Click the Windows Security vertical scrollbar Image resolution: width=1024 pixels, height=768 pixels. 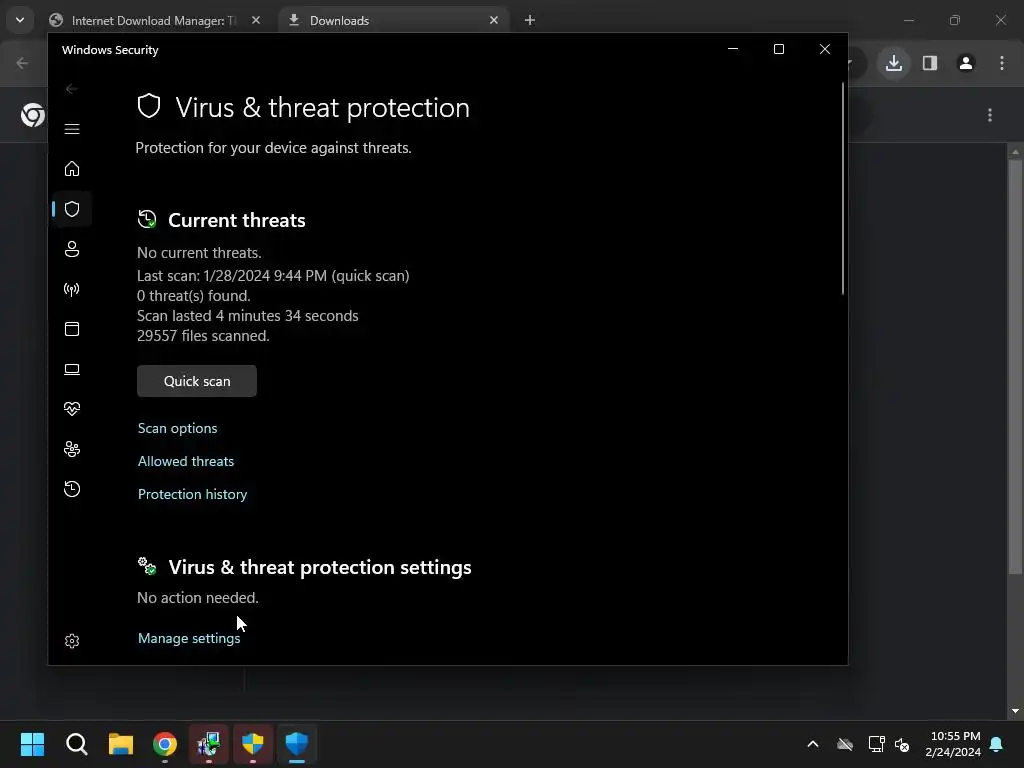[842, 189]
